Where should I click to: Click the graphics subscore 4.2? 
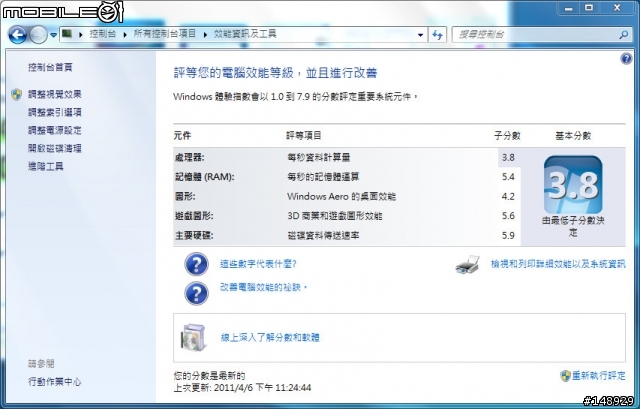[x=508, y=196]
